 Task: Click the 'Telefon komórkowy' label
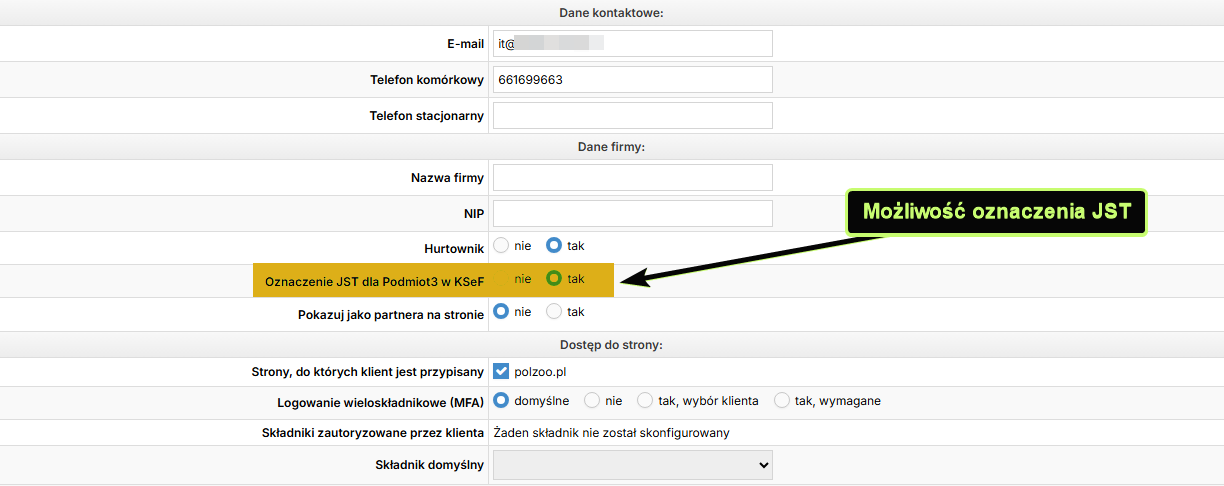click(427, 80)
